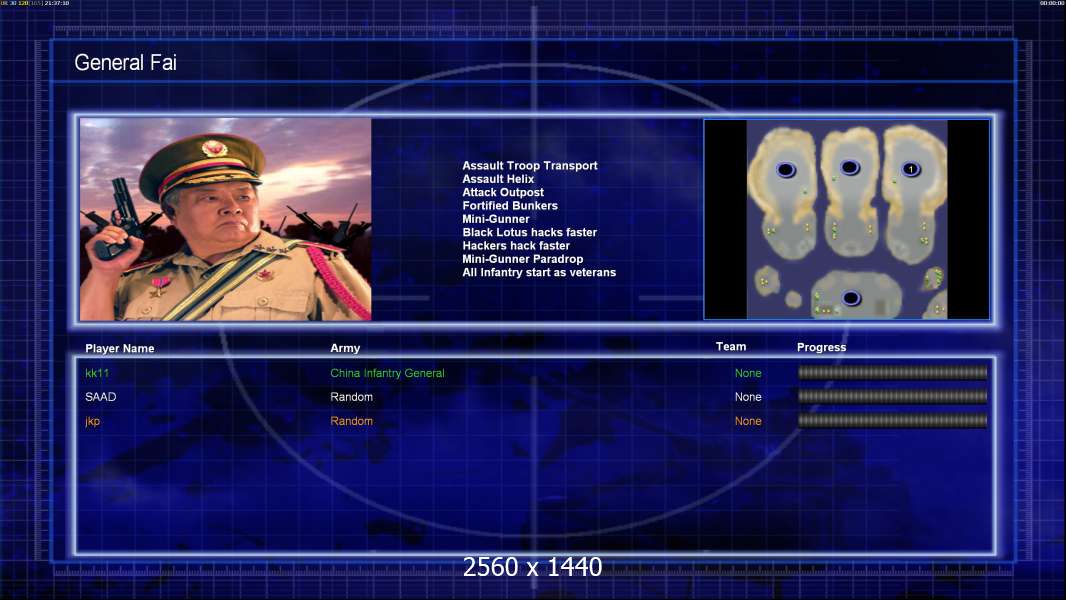
Task: Click the map preview thumbnail
Action: [846, 219]
